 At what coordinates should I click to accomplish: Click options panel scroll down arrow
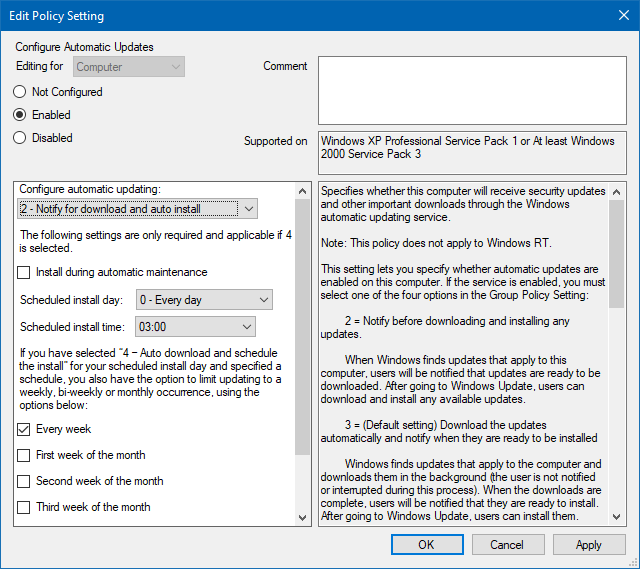302,518
